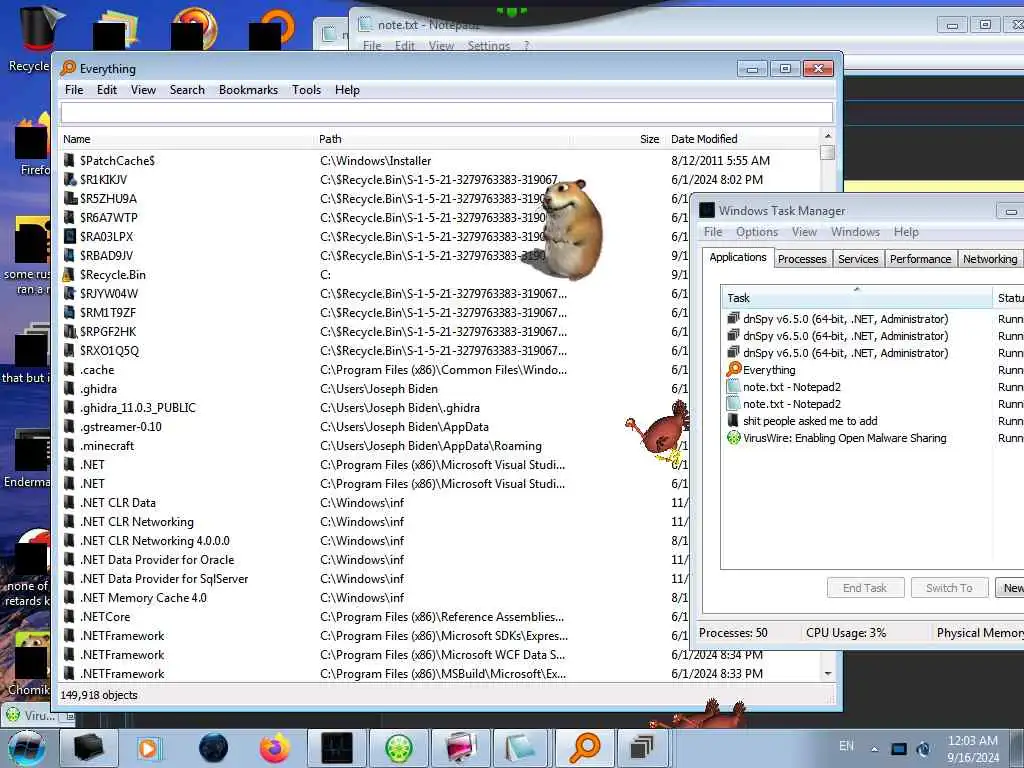Open the File menu in Everything

click(x=74, y=90)
